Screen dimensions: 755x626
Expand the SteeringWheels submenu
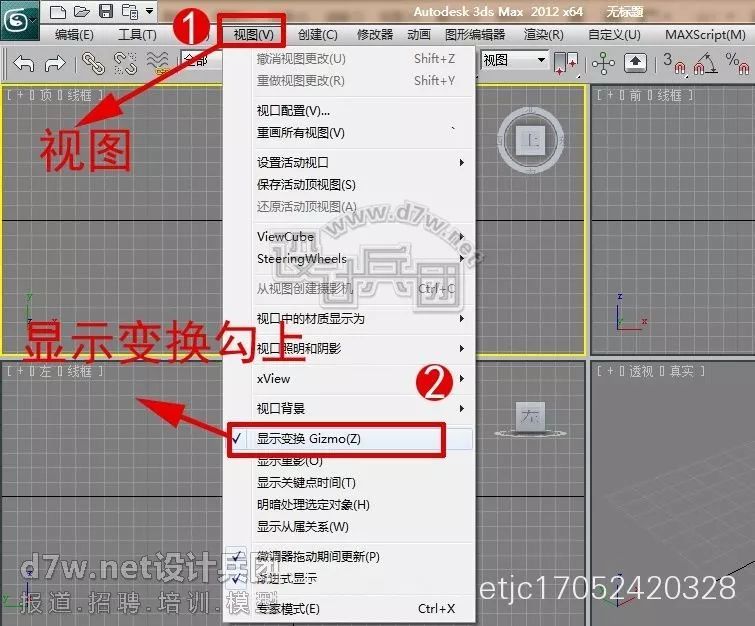[x=349, y=259]
